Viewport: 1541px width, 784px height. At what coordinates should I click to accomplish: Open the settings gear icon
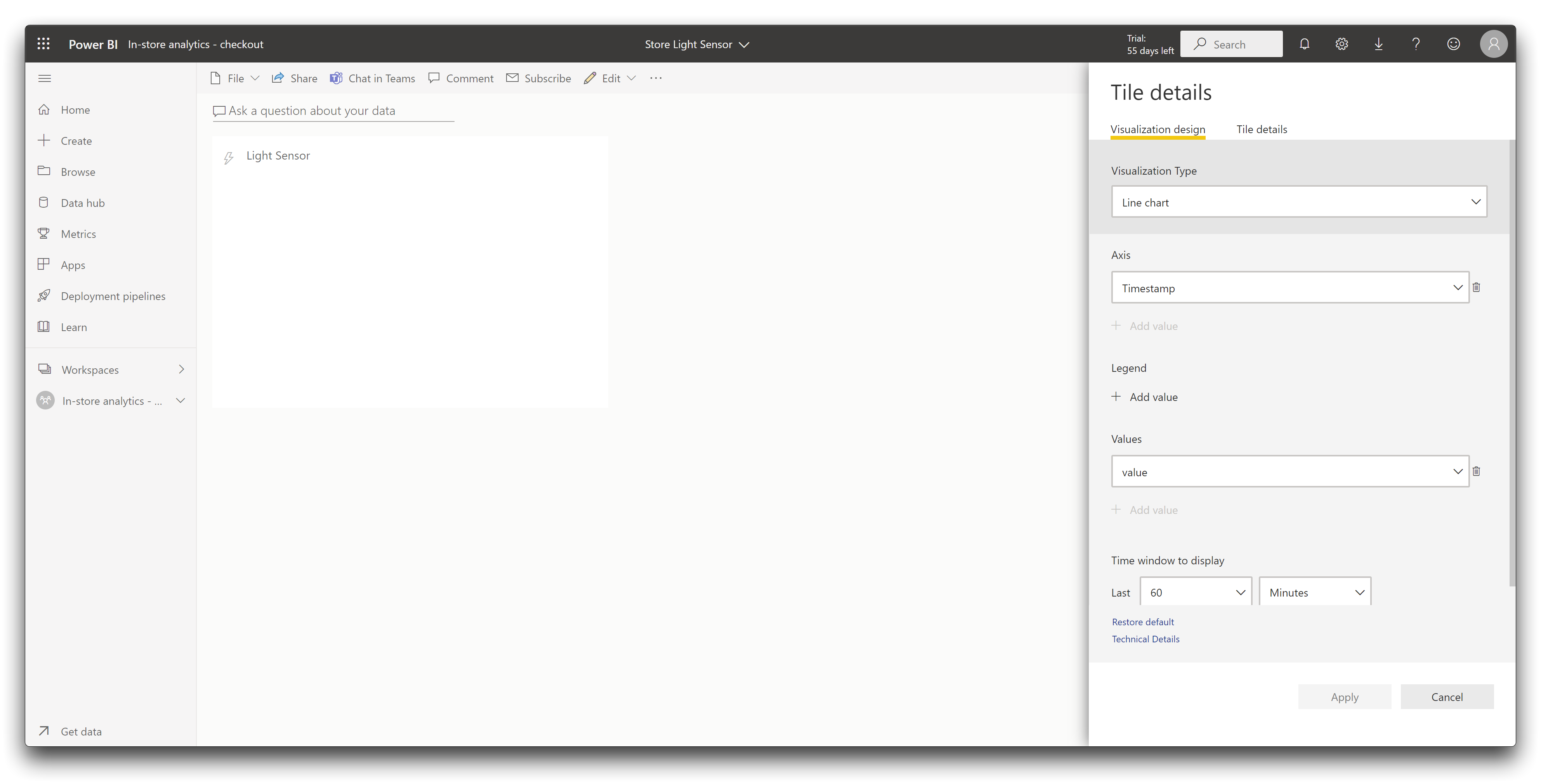point(1342,43)
